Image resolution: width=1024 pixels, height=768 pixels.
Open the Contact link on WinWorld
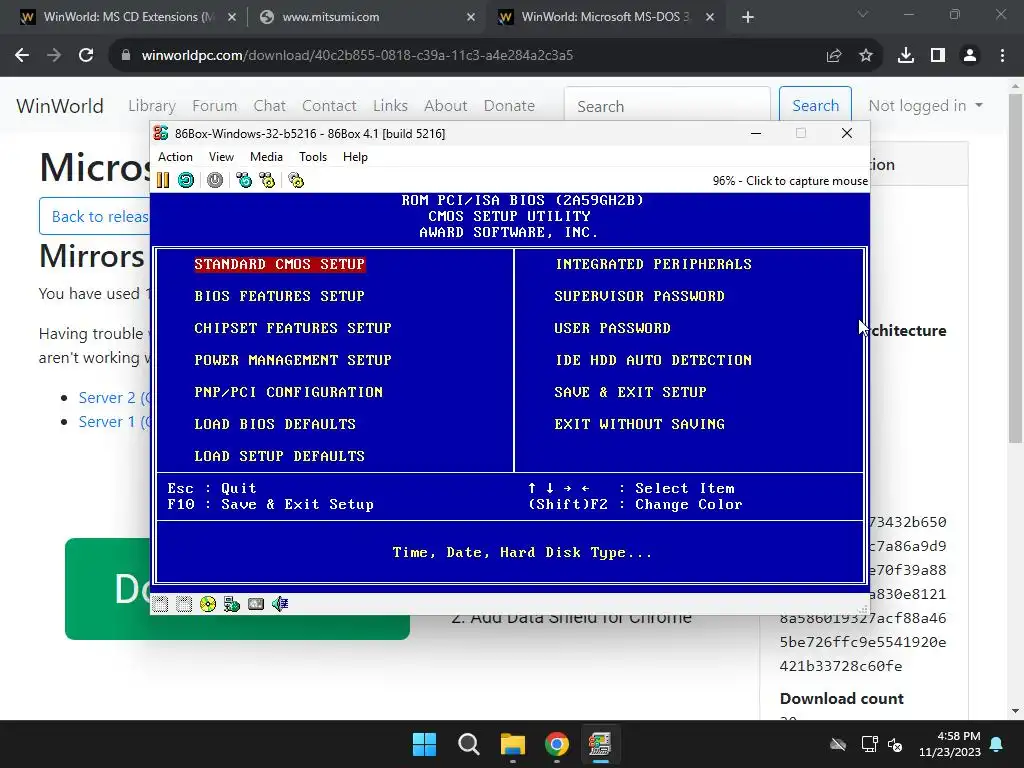click(x=329, y=106)
